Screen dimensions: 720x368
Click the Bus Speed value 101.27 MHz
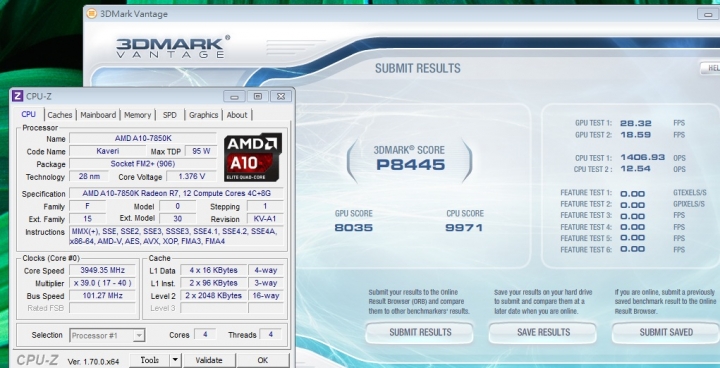click(x=102, y=295)
